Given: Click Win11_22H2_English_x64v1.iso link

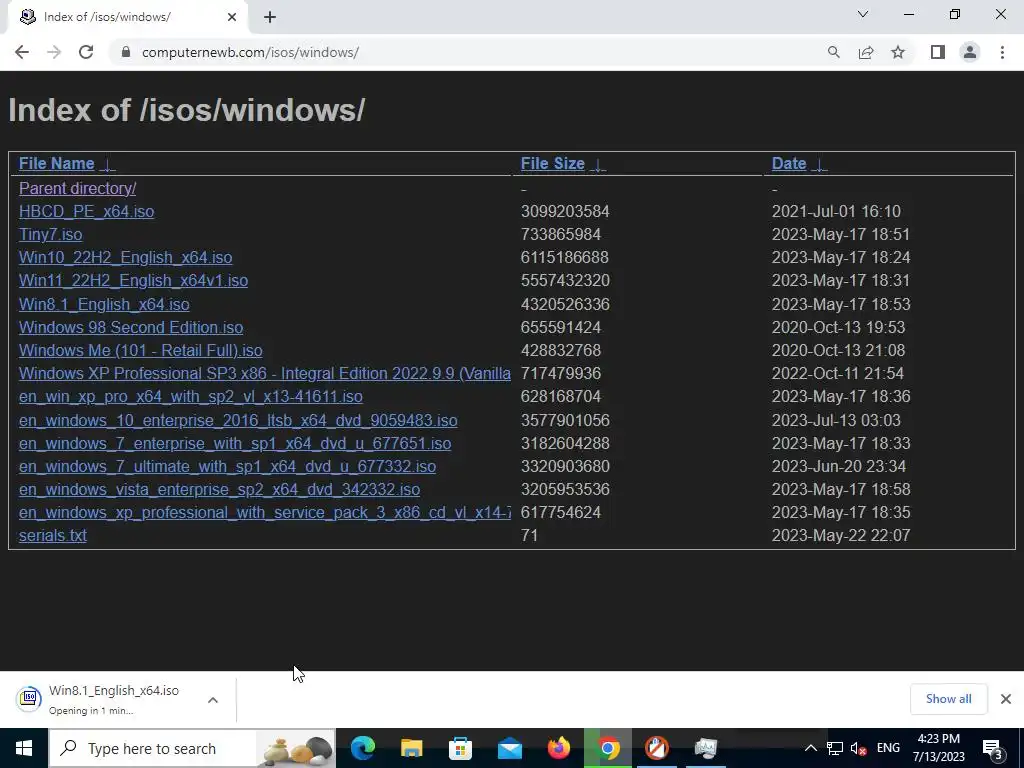Looking at the screenshot, I should point(133,280).
